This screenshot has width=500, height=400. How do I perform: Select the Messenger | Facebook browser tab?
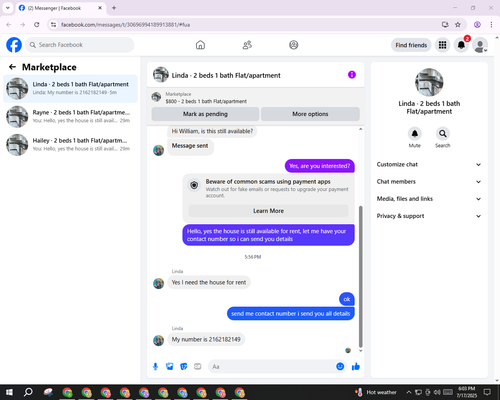60,8
